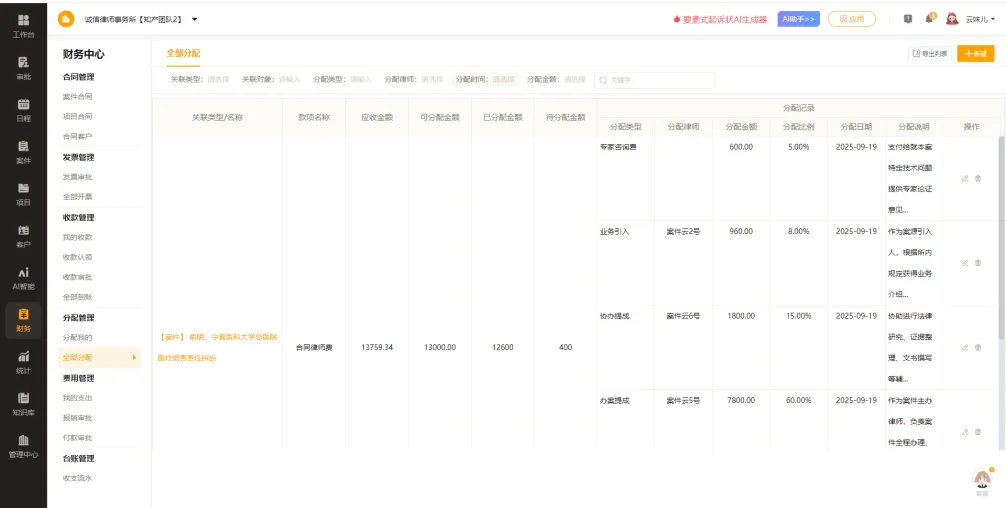This screenshot has width=1006, height=508.
Task: Open the 分配律师 filter dropdown
Action: click(432, 79)
